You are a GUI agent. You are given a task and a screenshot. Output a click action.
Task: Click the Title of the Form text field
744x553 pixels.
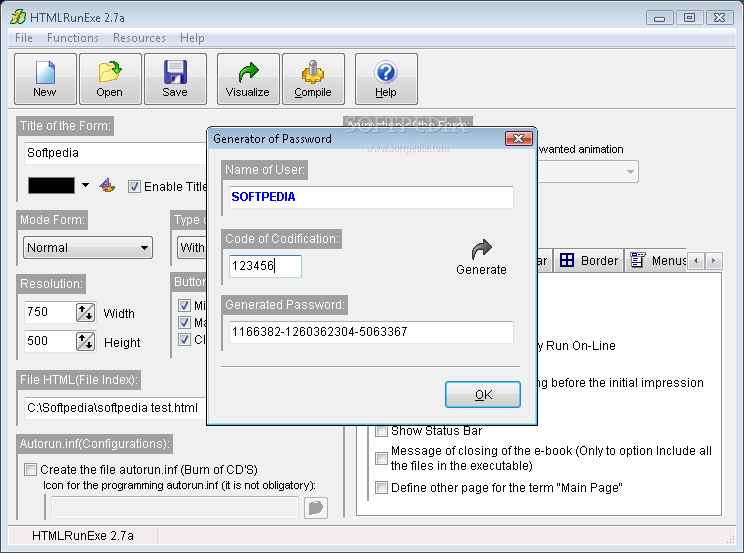115,153
